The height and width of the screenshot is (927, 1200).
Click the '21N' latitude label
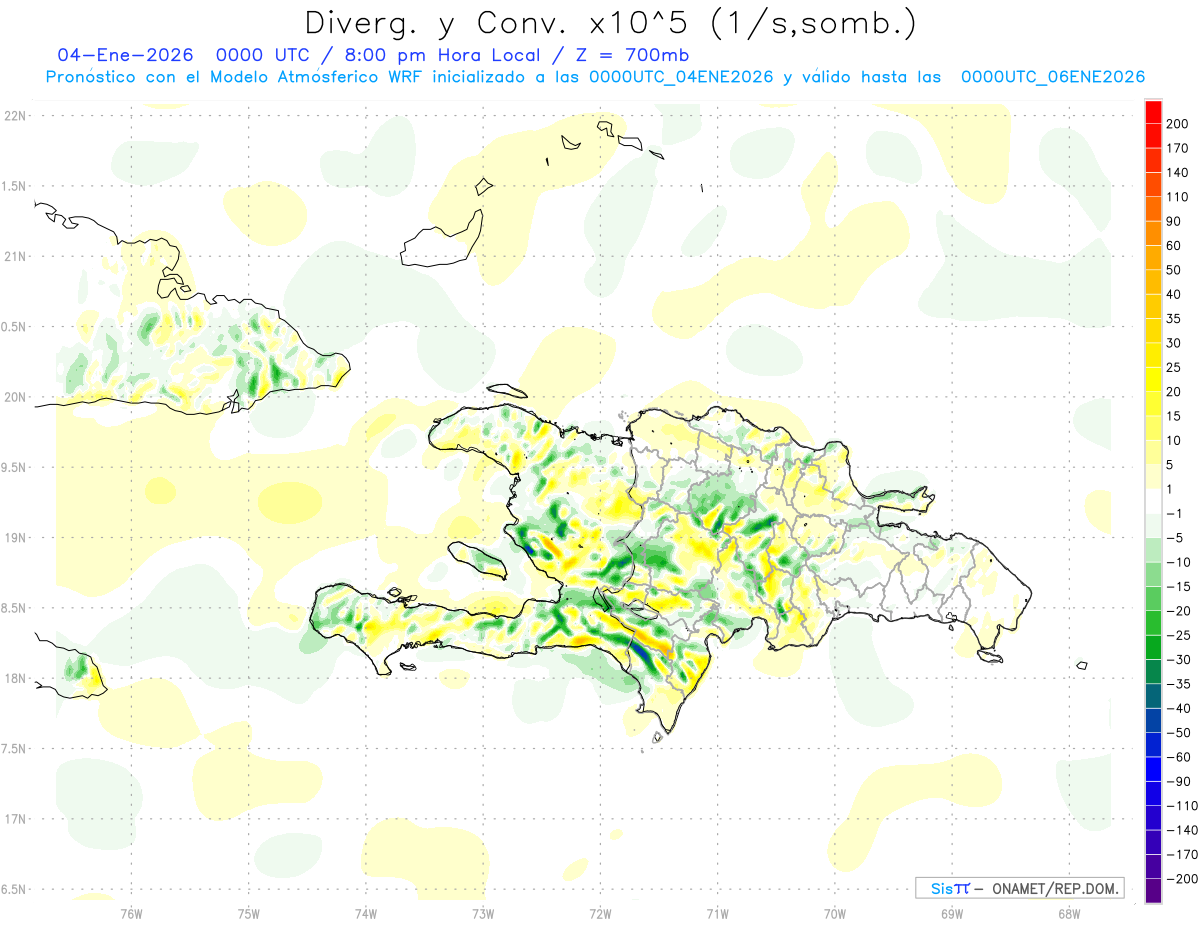coord(15,256)
